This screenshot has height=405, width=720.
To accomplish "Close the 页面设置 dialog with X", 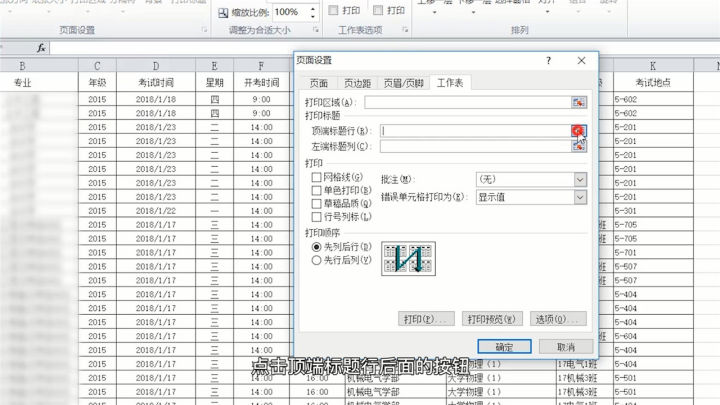I will click(581, 61).
